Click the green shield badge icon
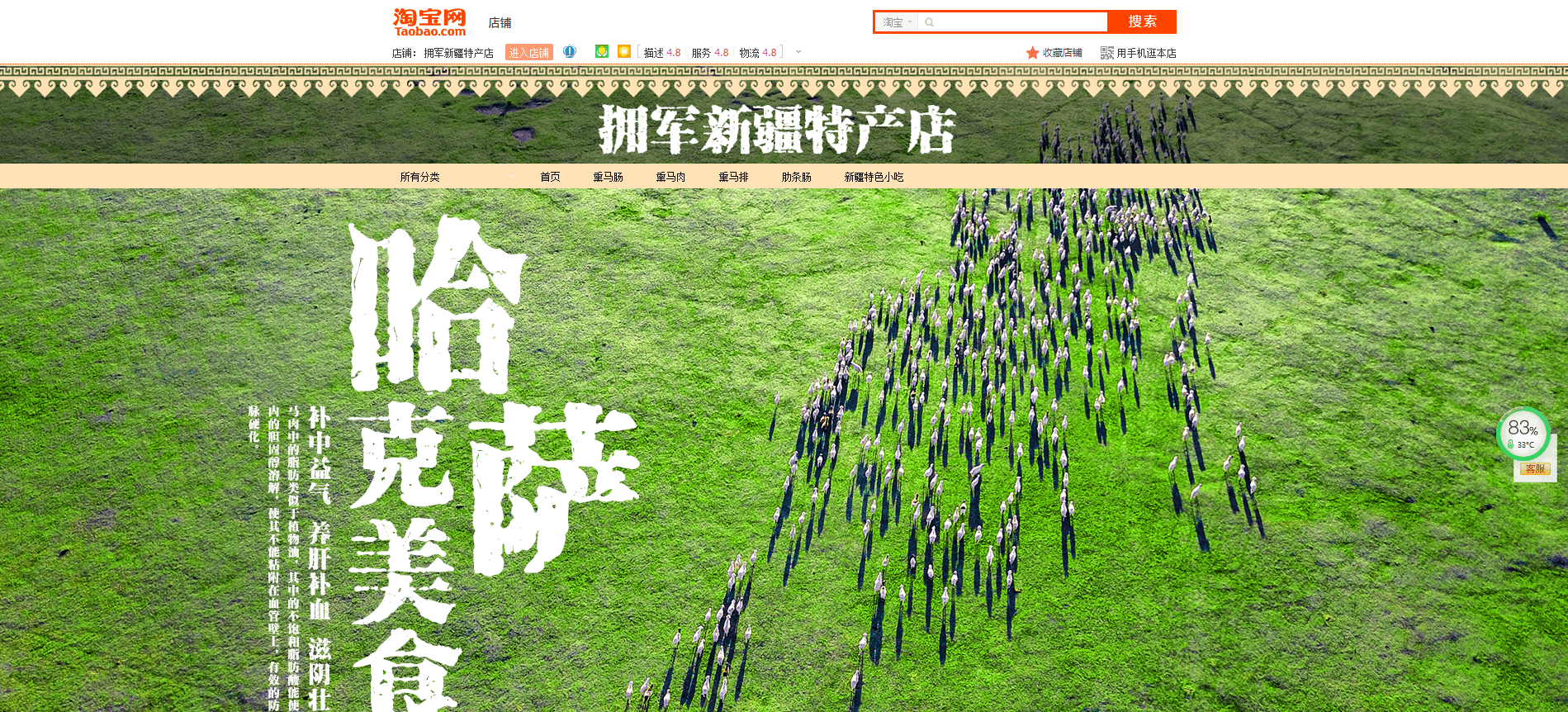This screenshot has width=1568, height=712. tap(602, 51)
